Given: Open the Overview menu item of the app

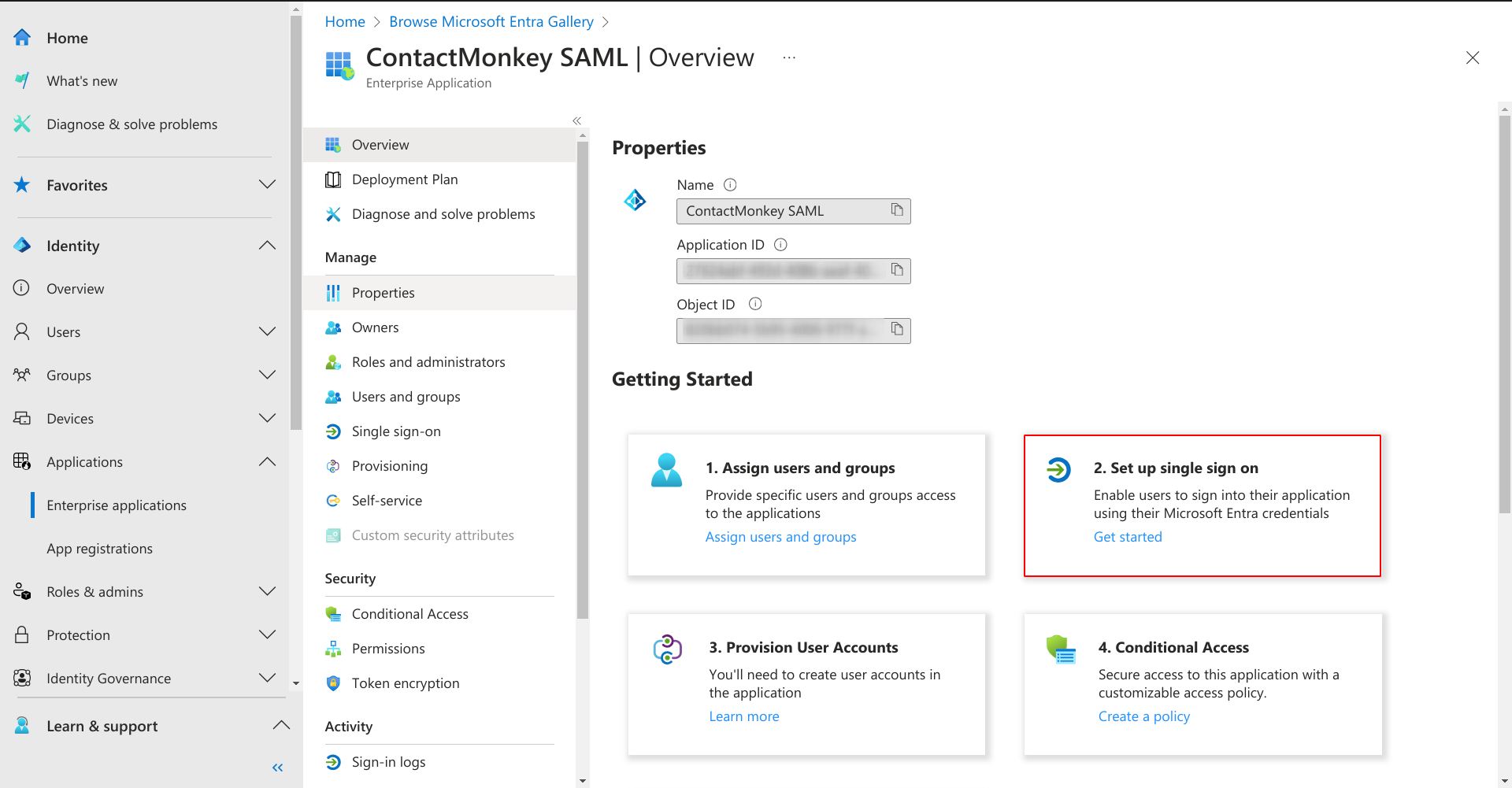Looking at the screenshot, I should [x=439, y=145].
